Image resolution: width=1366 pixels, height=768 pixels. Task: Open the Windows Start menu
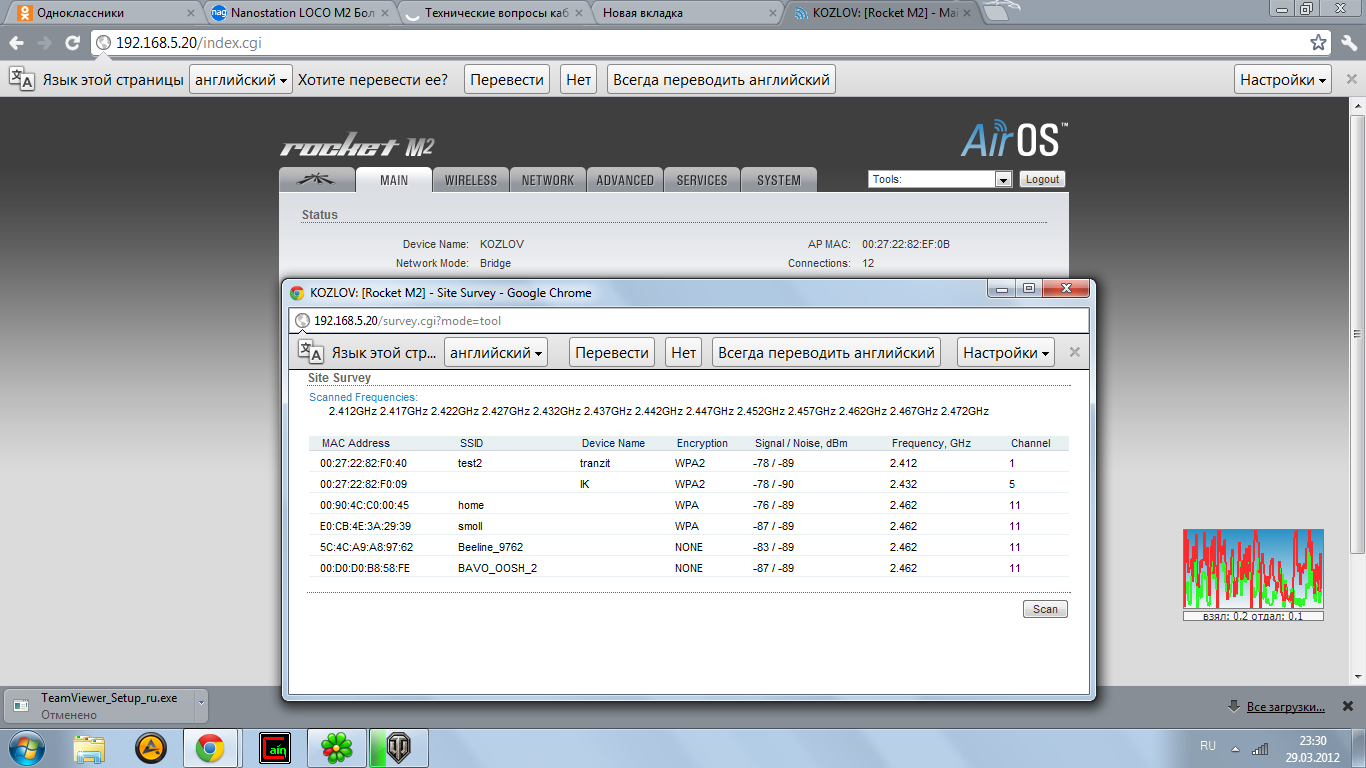[x=25, y=747]
